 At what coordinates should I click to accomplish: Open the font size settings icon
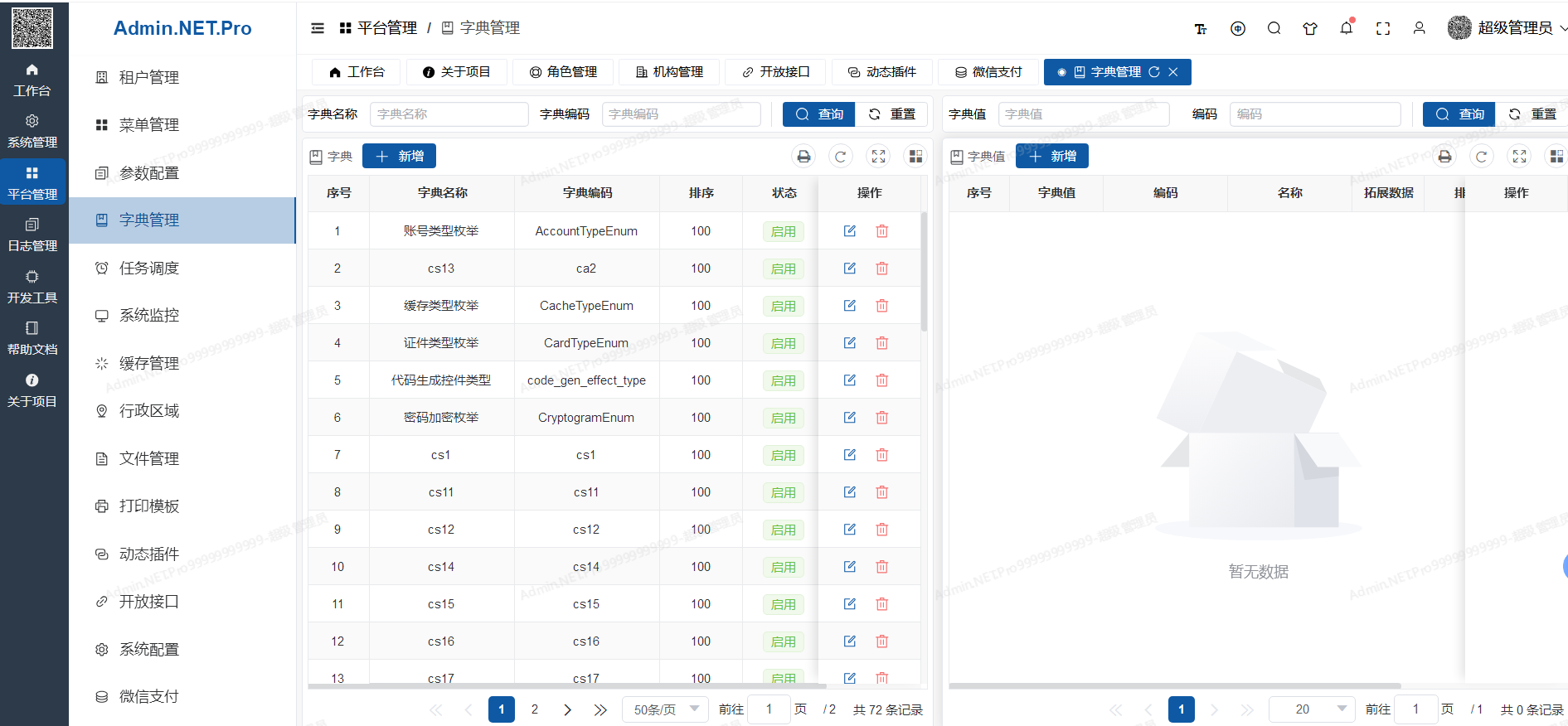click(1201, 29)
